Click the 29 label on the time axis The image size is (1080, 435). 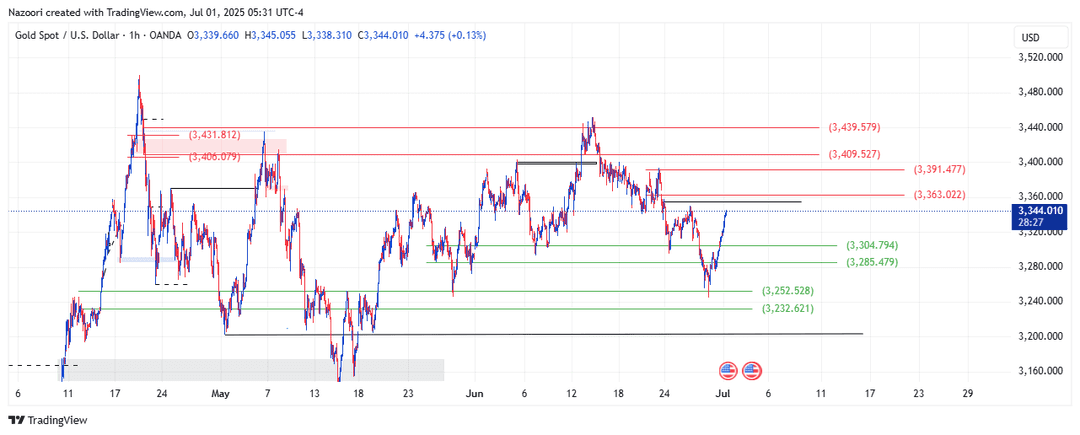[970, 394]
